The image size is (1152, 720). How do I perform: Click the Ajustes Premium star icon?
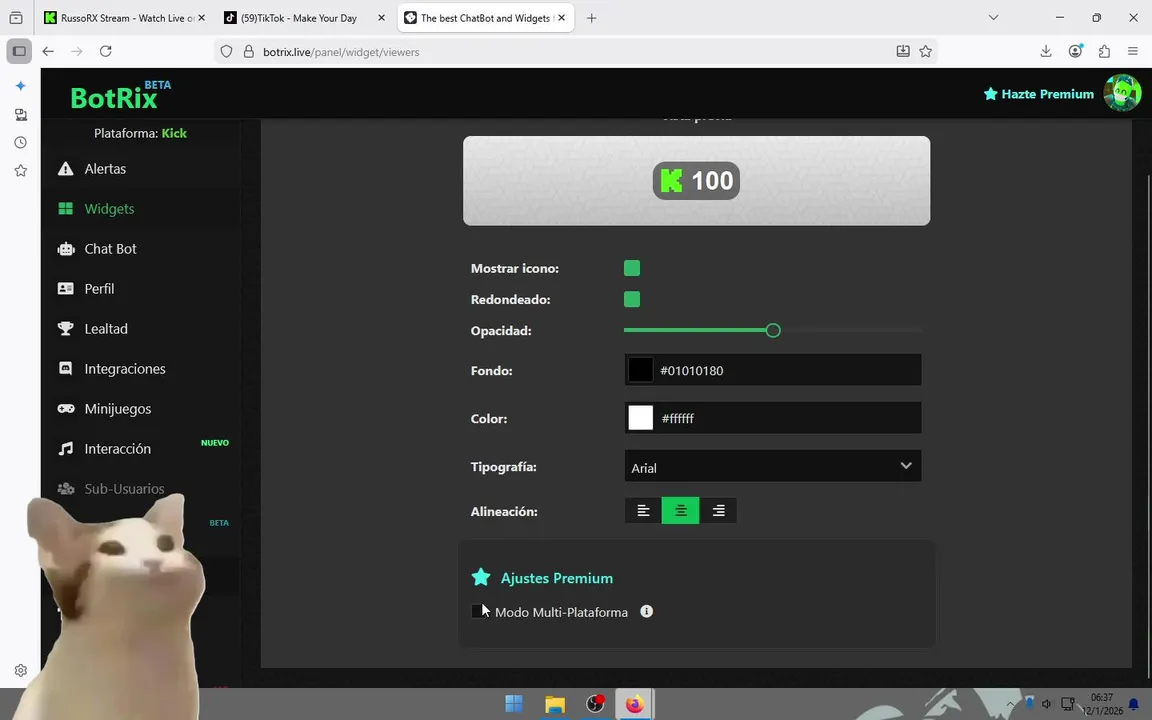481,577
